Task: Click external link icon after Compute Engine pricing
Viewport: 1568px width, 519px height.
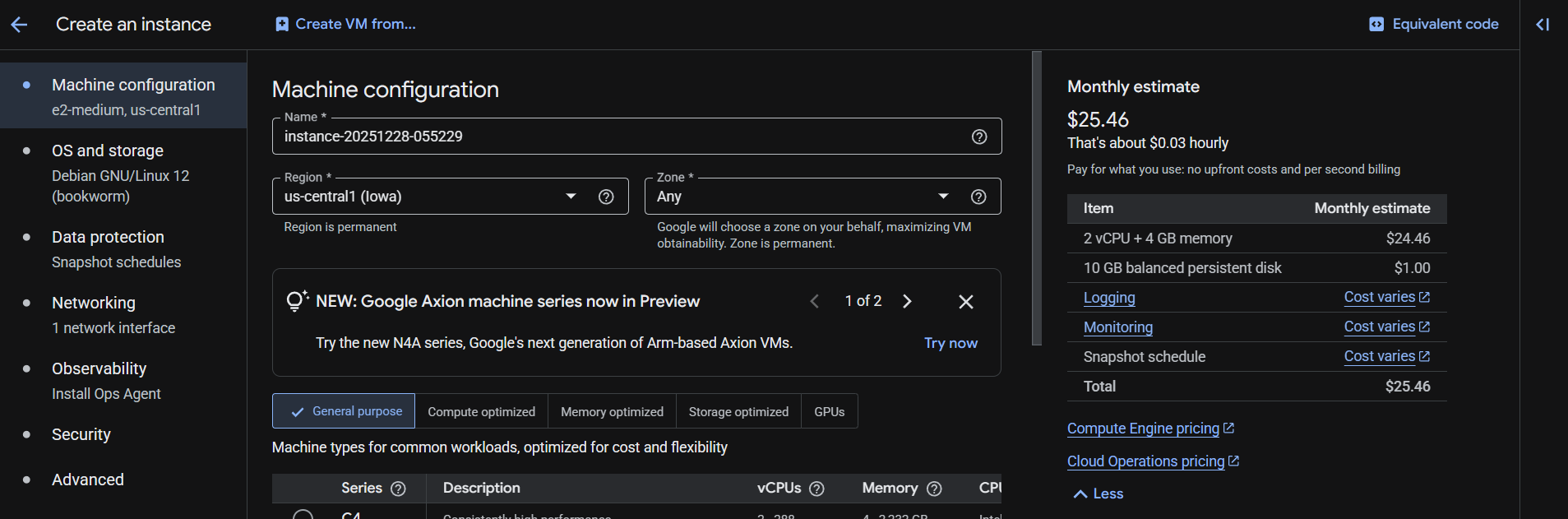Action: pyautogui.click(x=1229, y=428)
